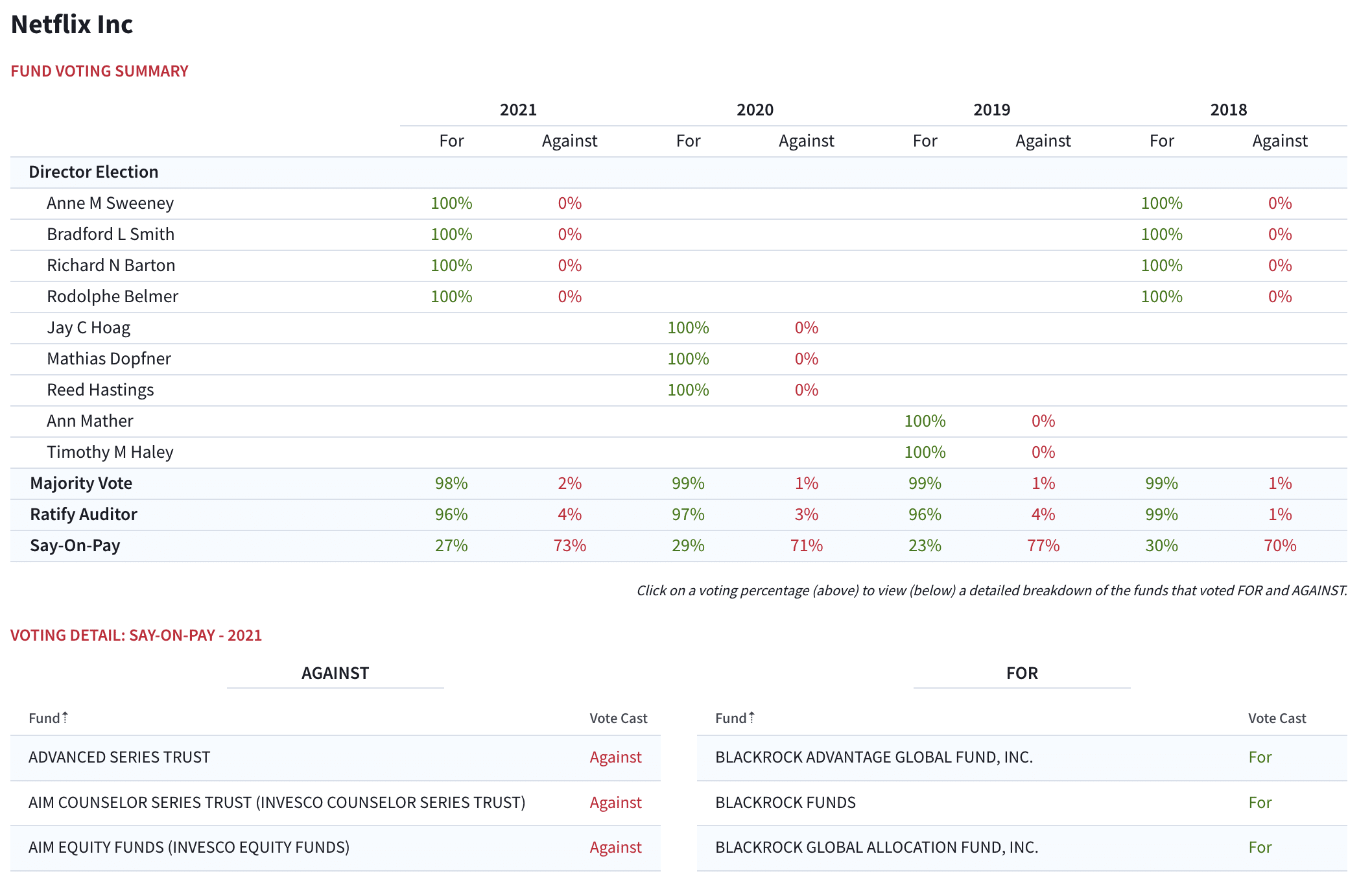Click Anne M Sweeney 2021 100% For

point(451,203)
